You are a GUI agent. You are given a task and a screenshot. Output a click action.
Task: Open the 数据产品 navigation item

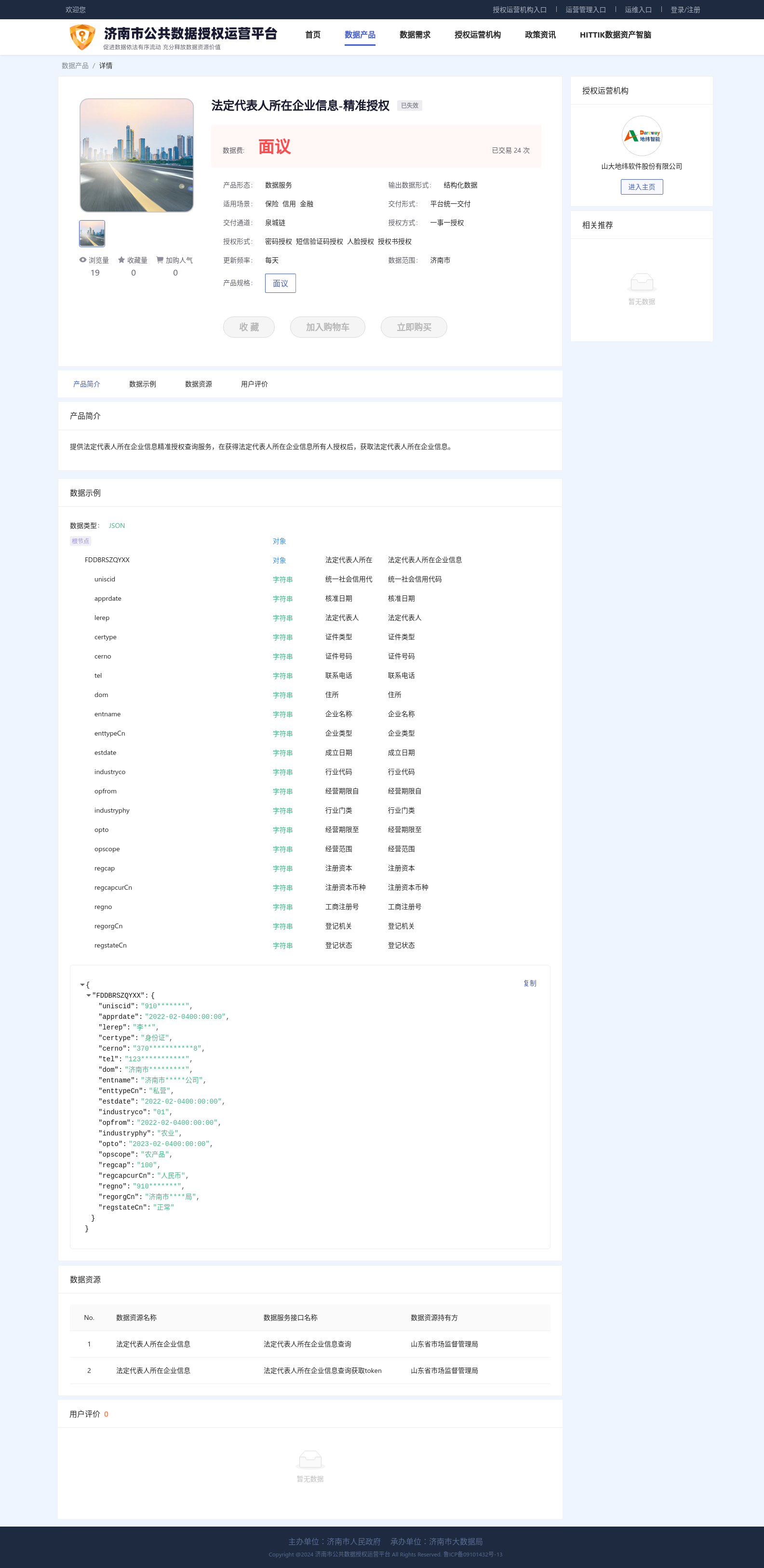[x=360, y=35]
